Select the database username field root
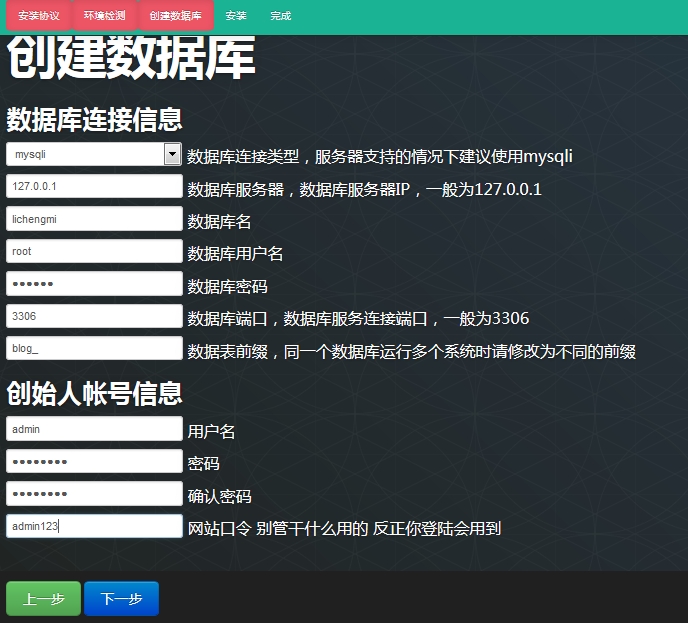The height and width of the screenshot is (623, 688). pyautogui.click(x=94, y=252)
